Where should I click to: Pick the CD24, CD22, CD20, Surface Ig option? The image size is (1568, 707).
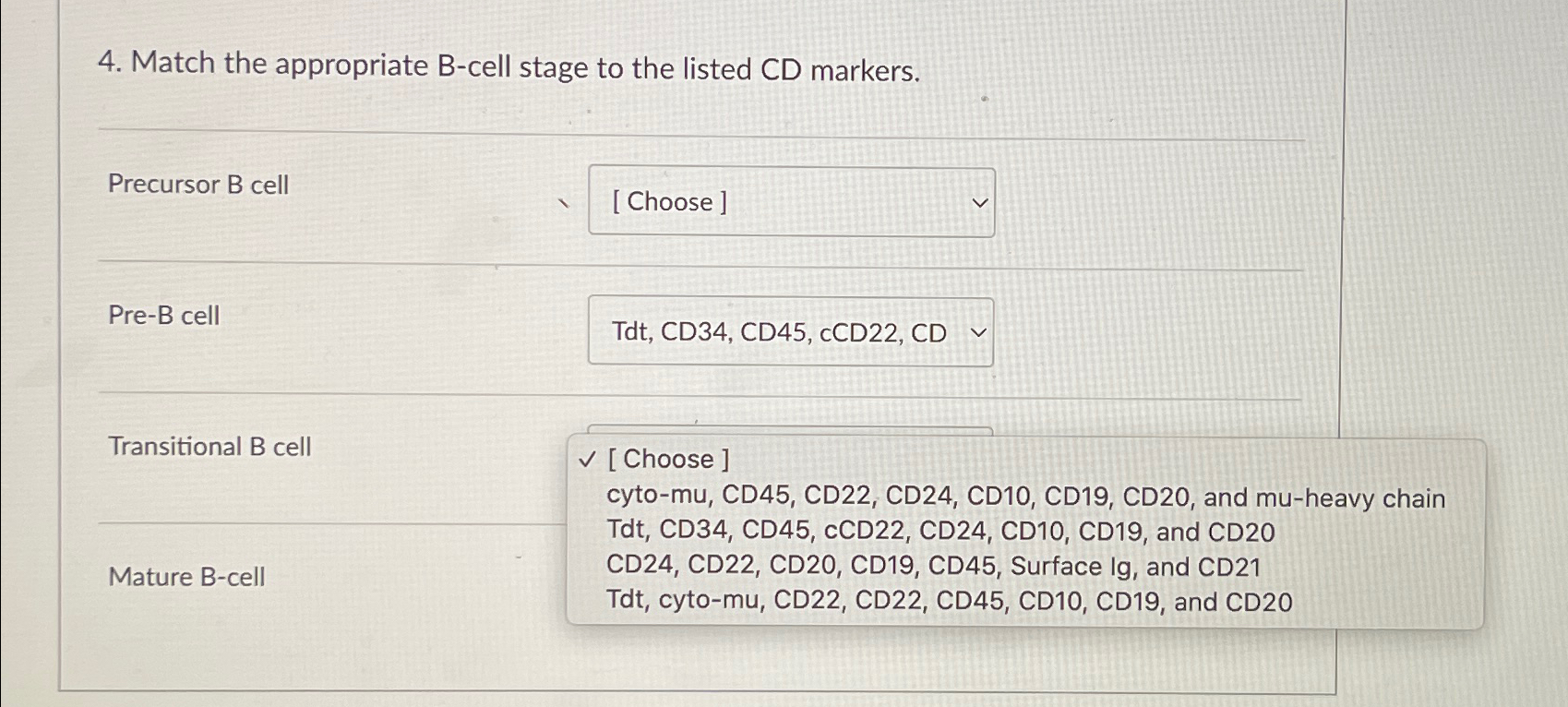pos(937,567)
